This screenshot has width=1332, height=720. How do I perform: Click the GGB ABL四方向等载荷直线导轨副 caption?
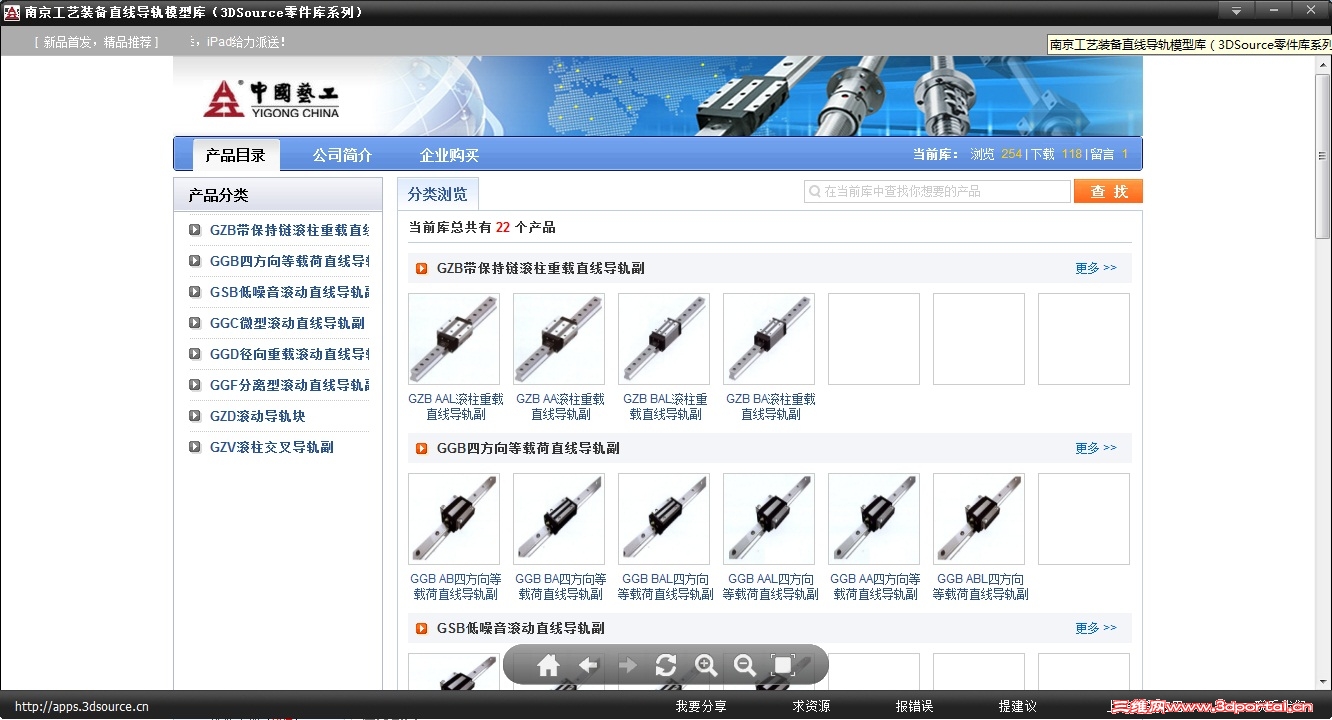(980, 587)
